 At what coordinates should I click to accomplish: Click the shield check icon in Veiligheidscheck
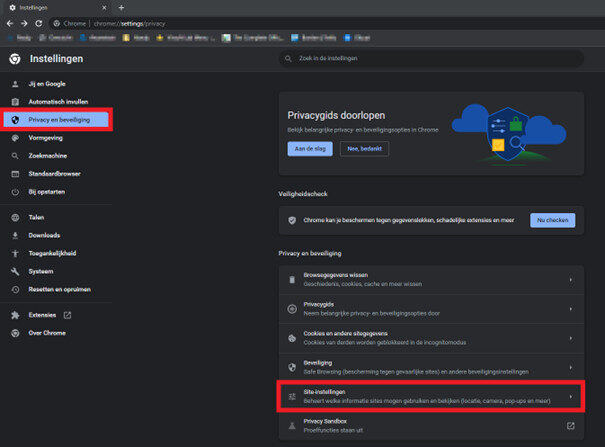point(292,220)
